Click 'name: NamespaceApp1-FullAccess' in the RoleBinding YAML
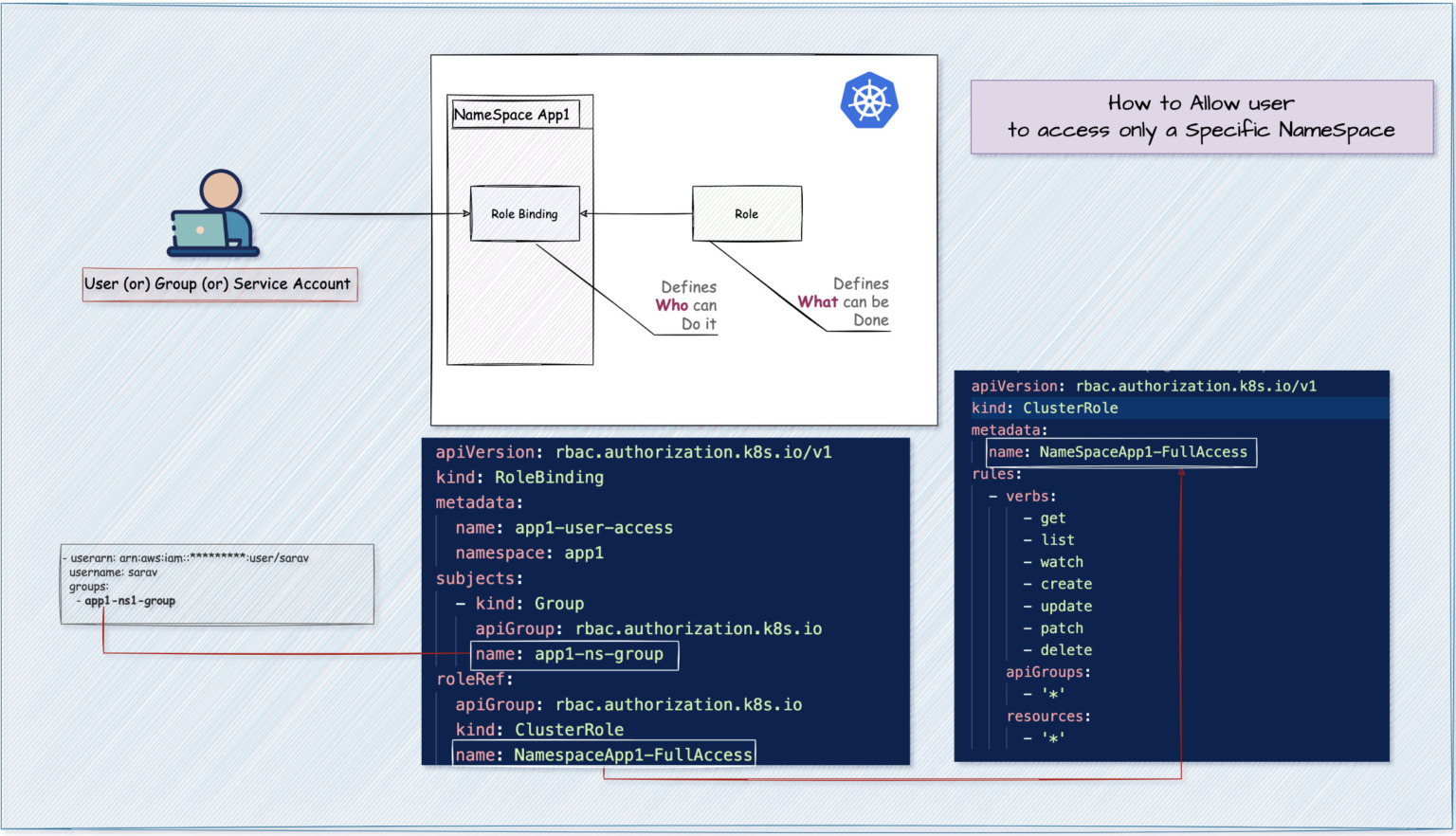Viewport: 1456px width, 836px height. point(604,754)
